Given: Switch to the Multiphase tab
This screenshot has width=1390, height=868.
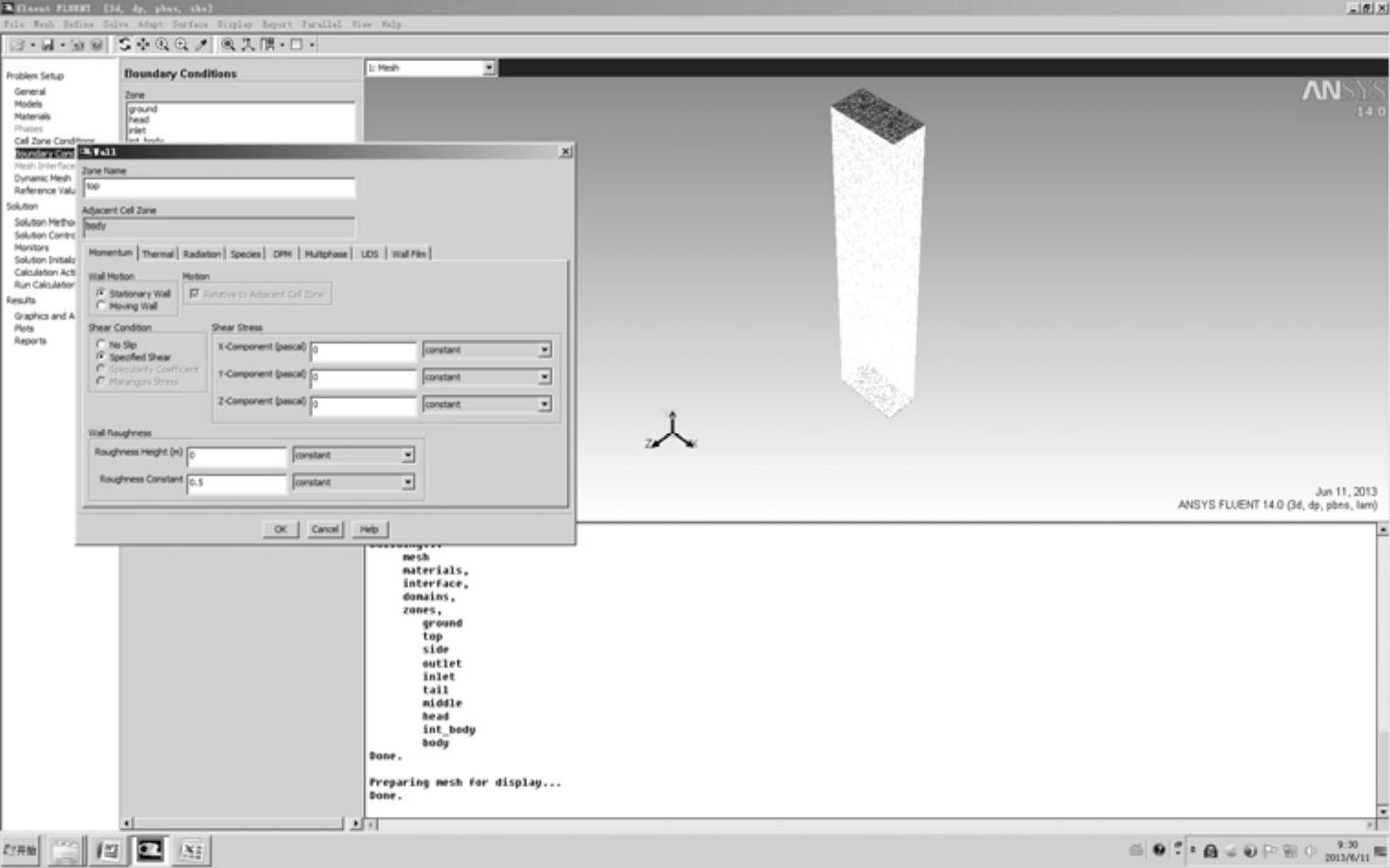Looking at the screenshot, I should point(326,253).
